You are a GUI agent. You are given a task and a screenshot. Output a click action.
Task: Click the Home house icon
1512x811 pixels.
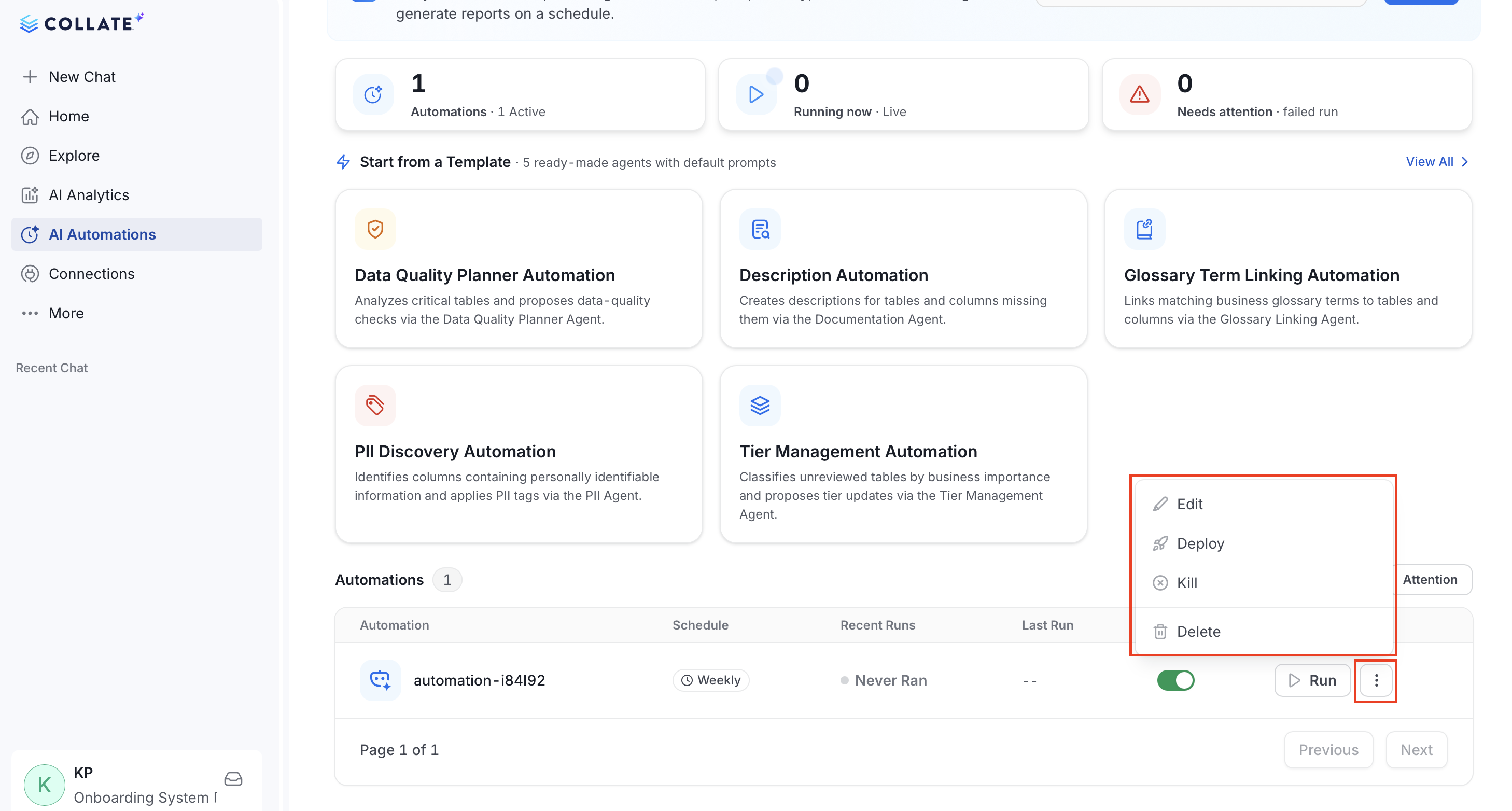[30, 116]
